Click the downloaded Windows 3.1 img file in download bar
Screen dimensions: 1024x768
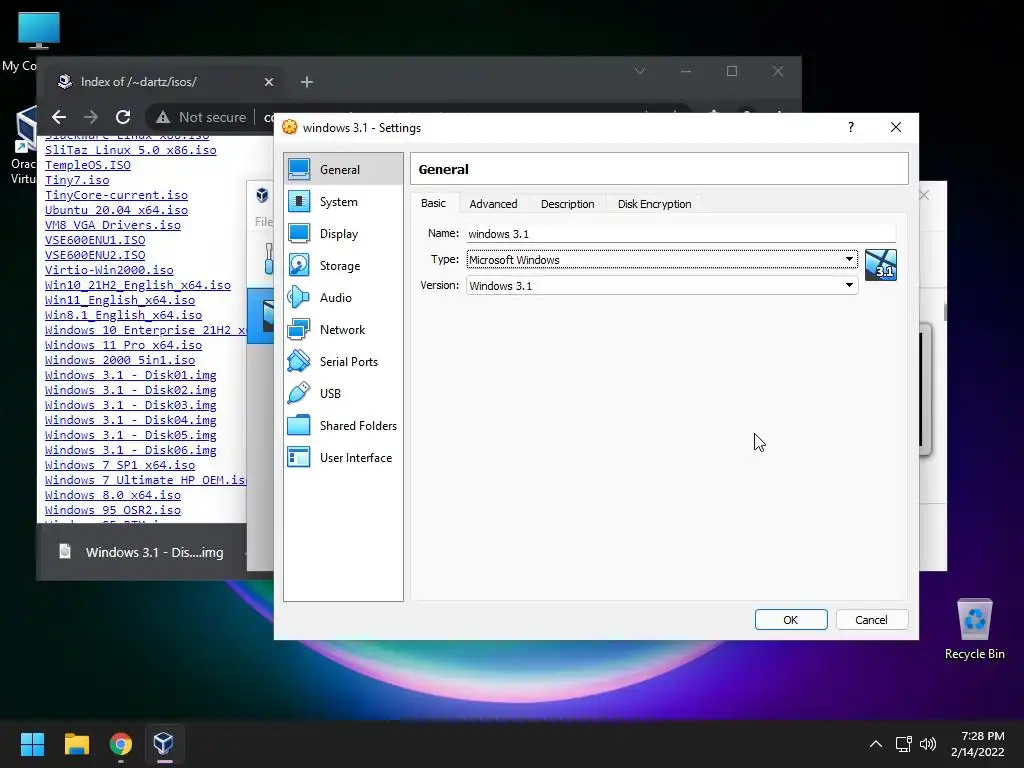pyautogui.click(x=142, y=552)
